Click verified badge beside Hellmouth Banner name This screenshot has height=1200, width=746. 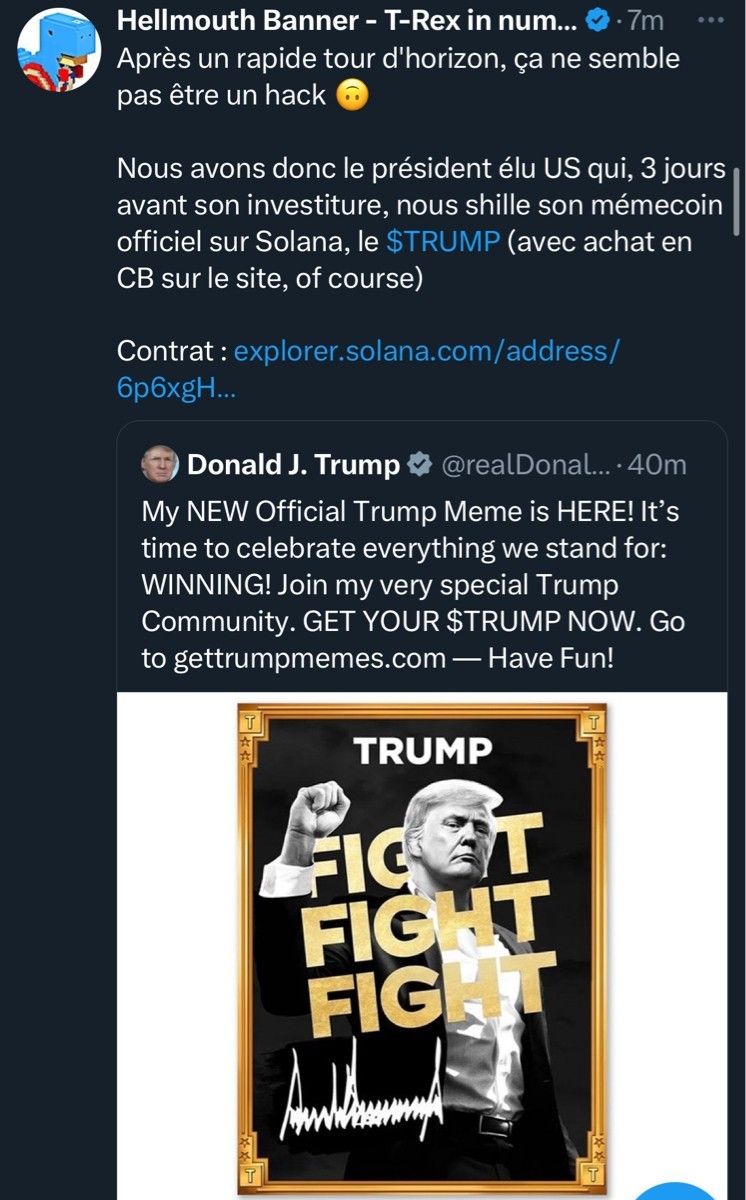pos(596,19)
